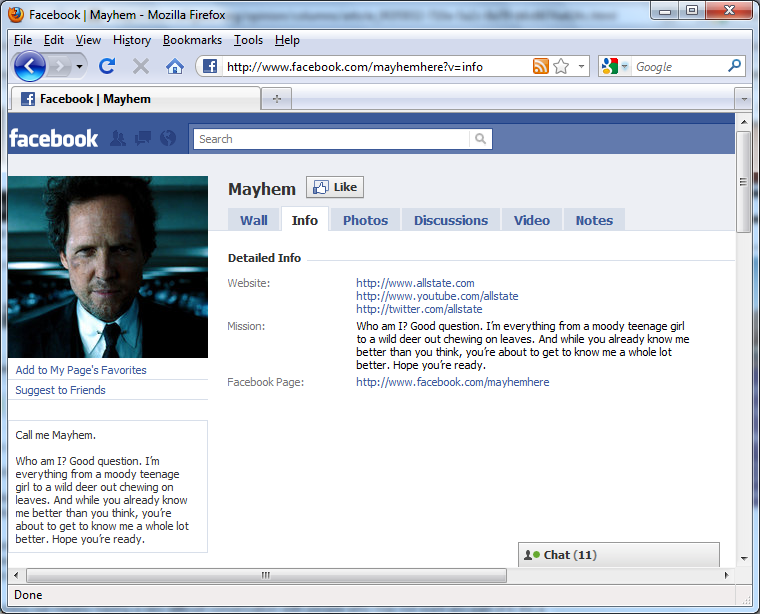Open the Video tab
Image resolution: width=760 pixels, height=614 pixels.
pos(532,220)
